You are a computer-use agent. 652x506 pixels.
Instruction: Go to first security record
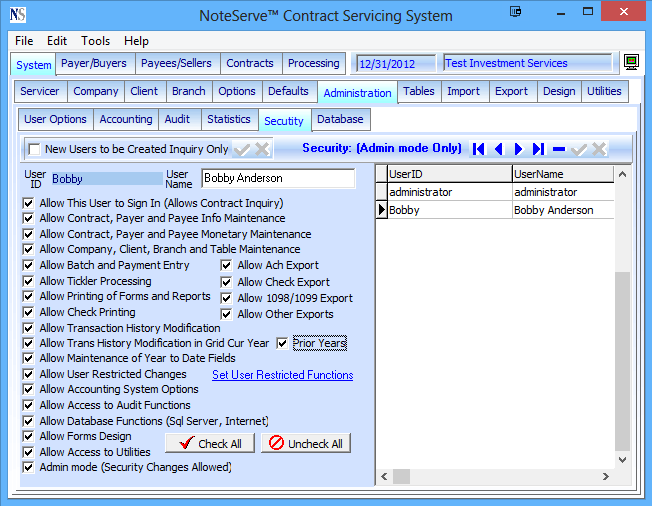479,149
